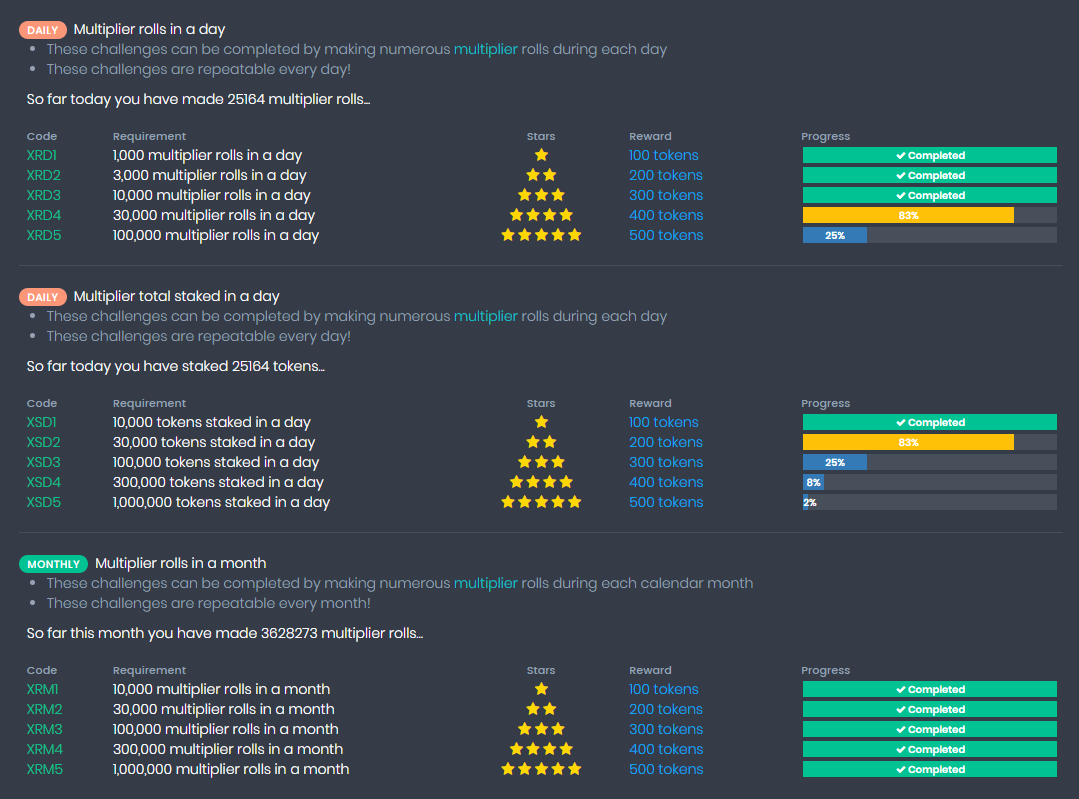The image size is (1079, 799).
Task: Click the orange DAILY badge for Multiplier rolls
Action: (x=43, y=30)
